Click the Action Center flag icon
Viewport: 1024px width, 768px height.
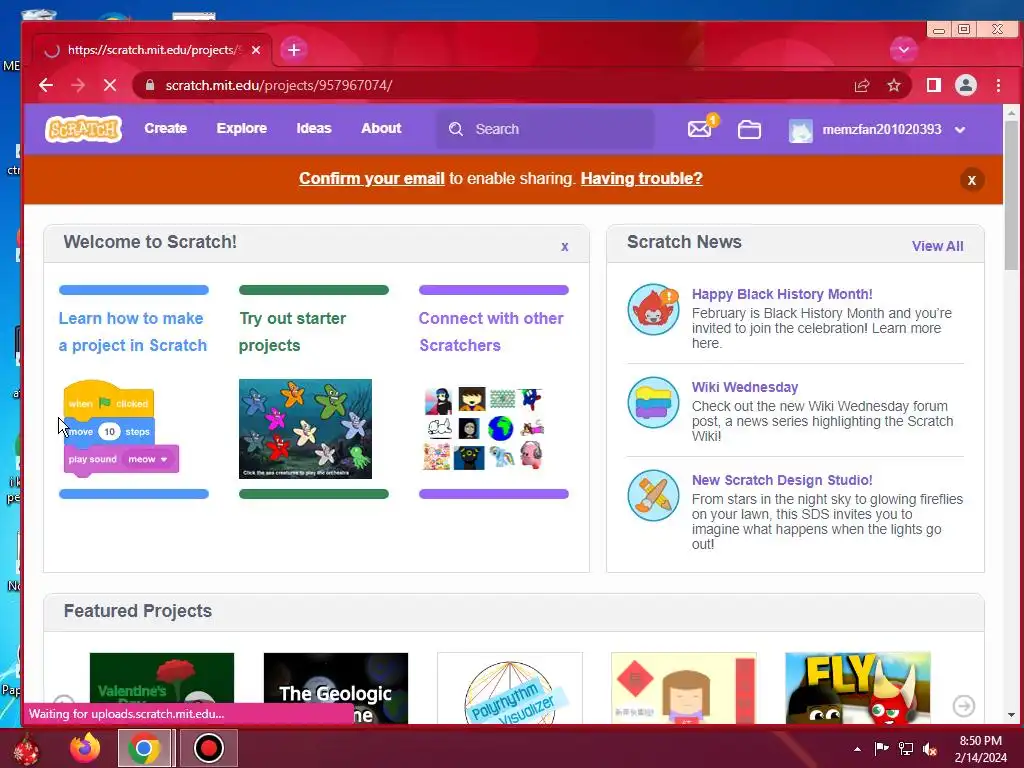[x=882, y=748]
